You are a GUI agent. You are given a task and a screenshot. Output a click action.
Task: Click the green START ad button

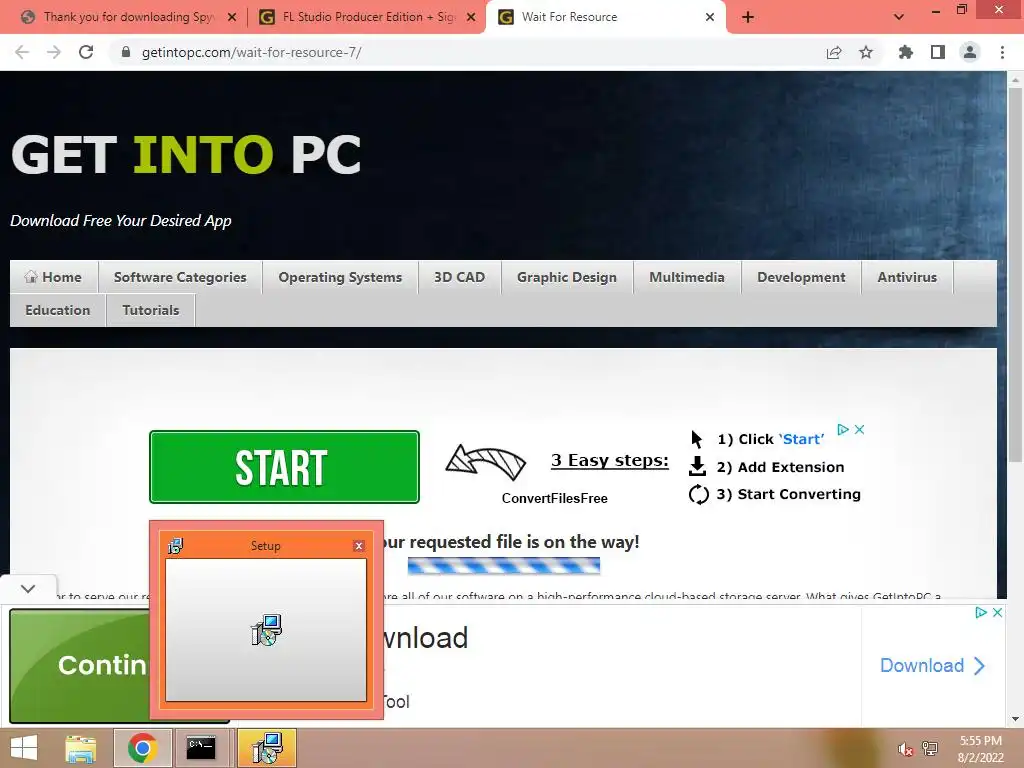(284, 467)
